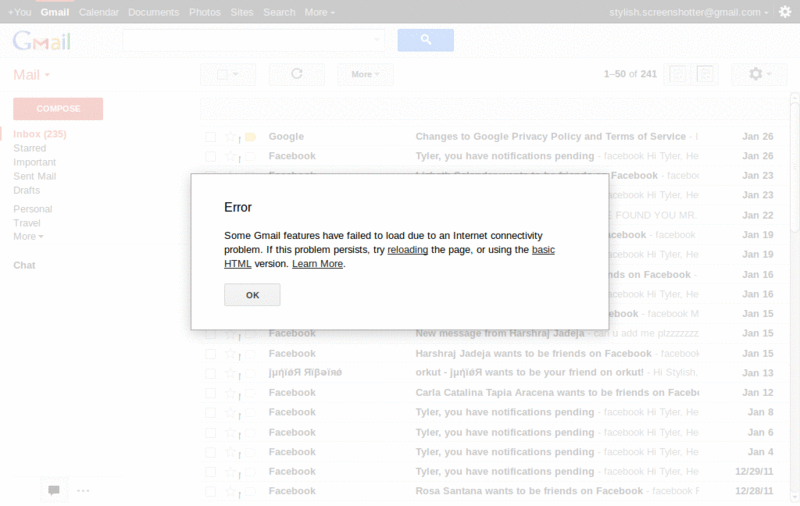Switch to Calendar in the top bar

click(98, 12)
